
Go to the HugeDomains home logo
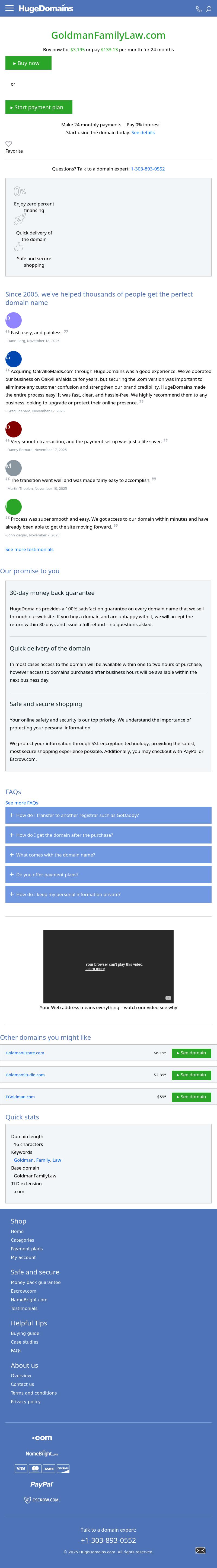coord(46,8)
